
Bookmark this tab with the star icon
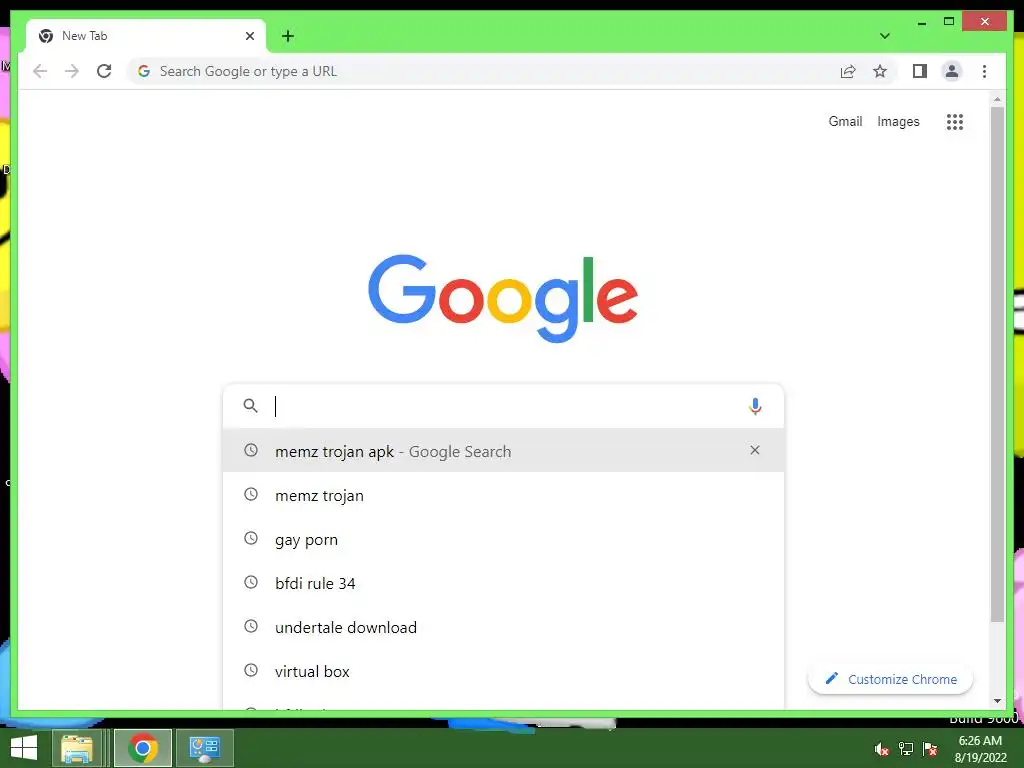[x=880, y=71]
